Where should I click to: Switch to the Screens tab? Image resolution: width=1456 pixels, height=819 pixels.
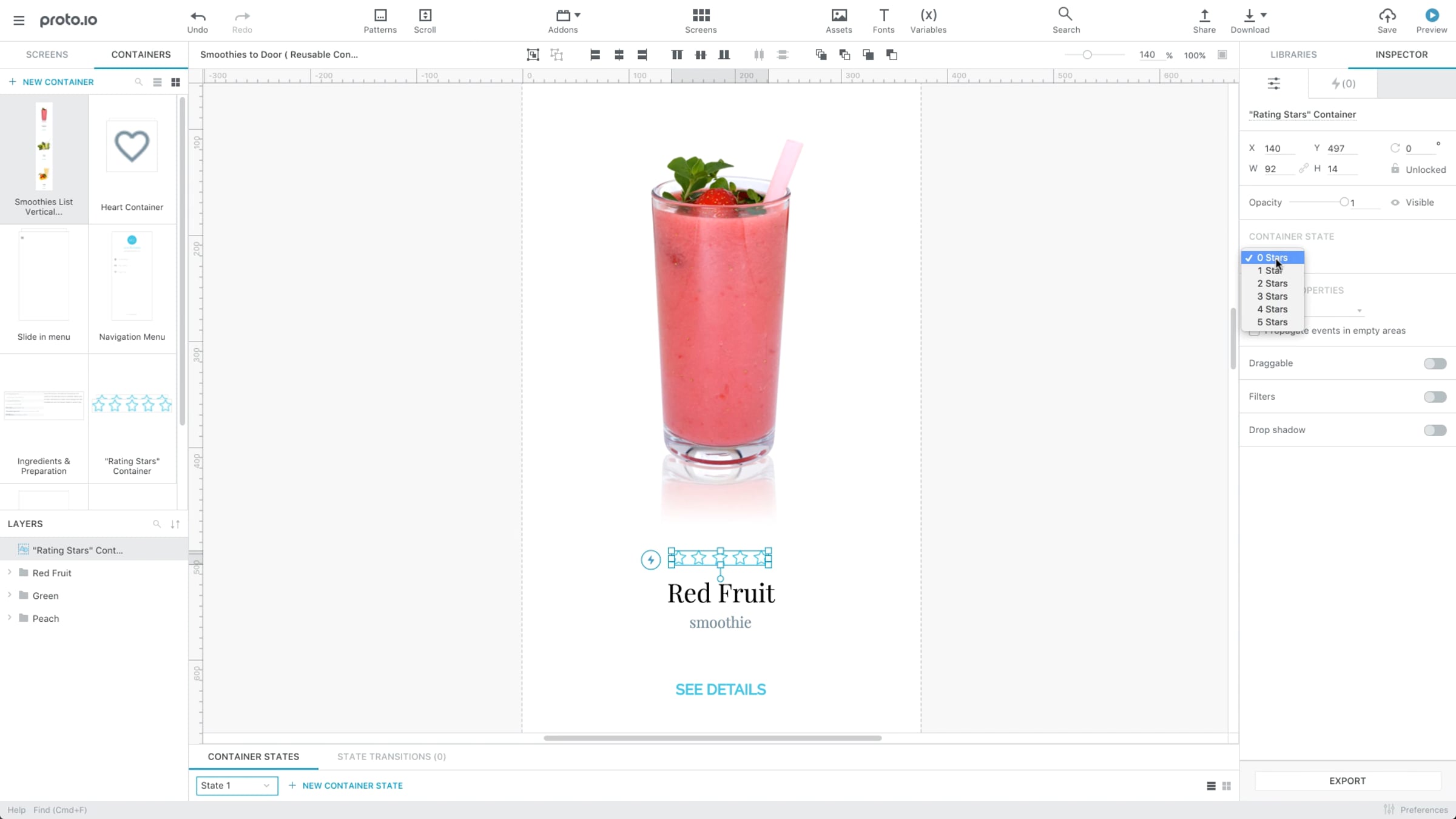click(x=47, y=55)
